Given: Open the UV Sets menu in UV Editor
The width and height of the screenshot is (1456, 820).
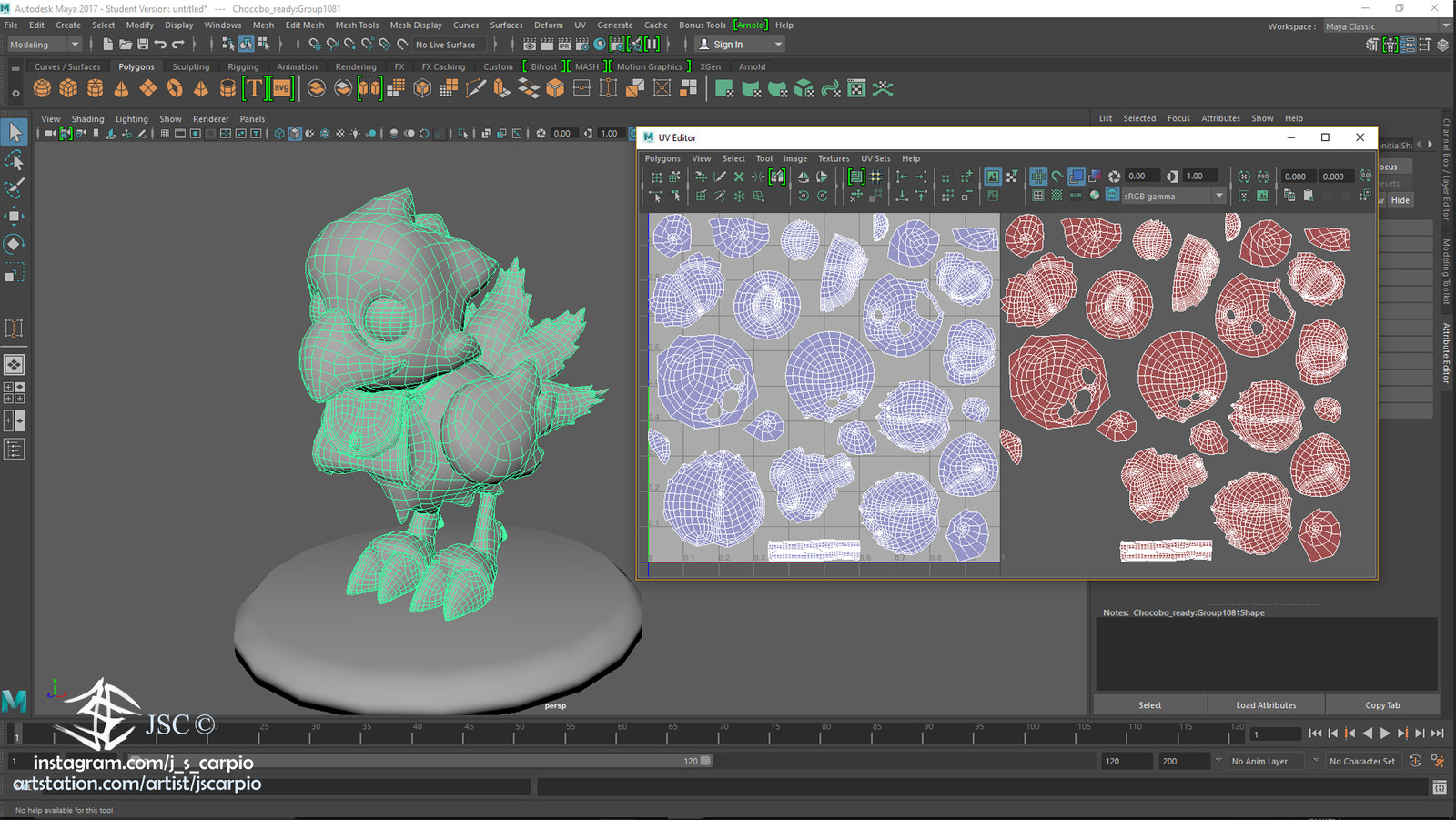Looking at the screenshot, I should pos(875,158).
